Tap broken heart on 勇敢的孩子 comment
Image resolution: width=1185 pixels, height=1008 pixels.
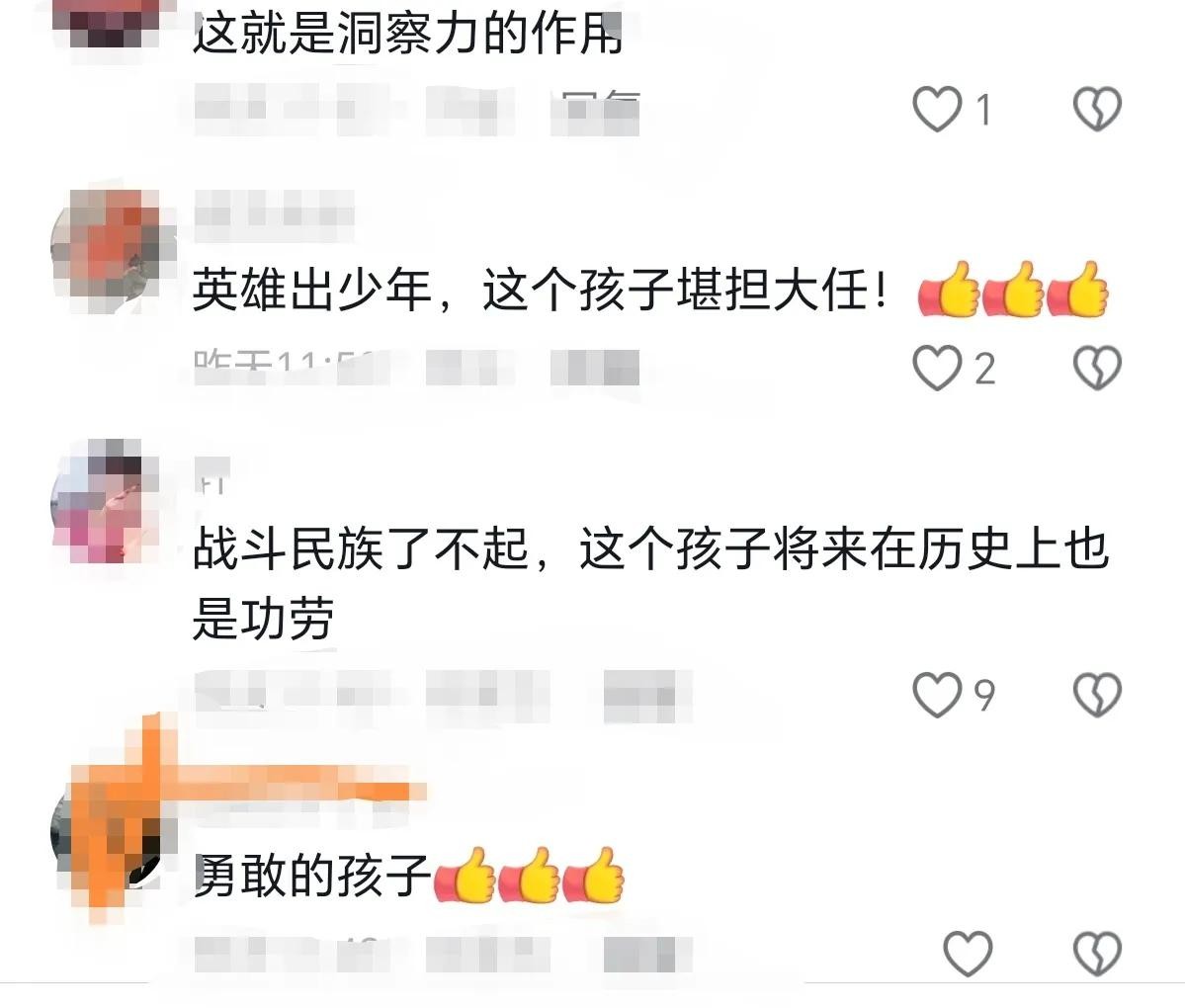pos(1097,954)
